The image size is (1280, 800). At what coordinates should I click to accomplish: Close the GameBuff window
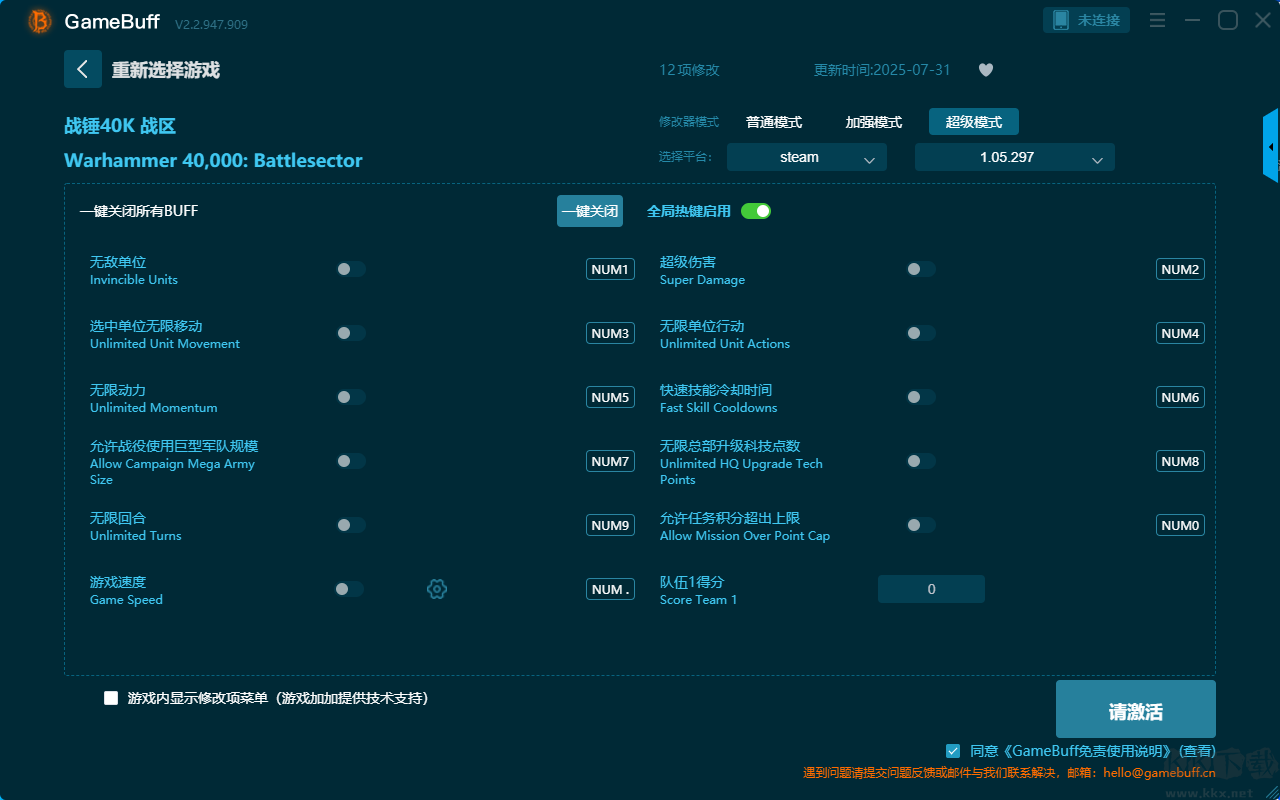point(1262,20)
